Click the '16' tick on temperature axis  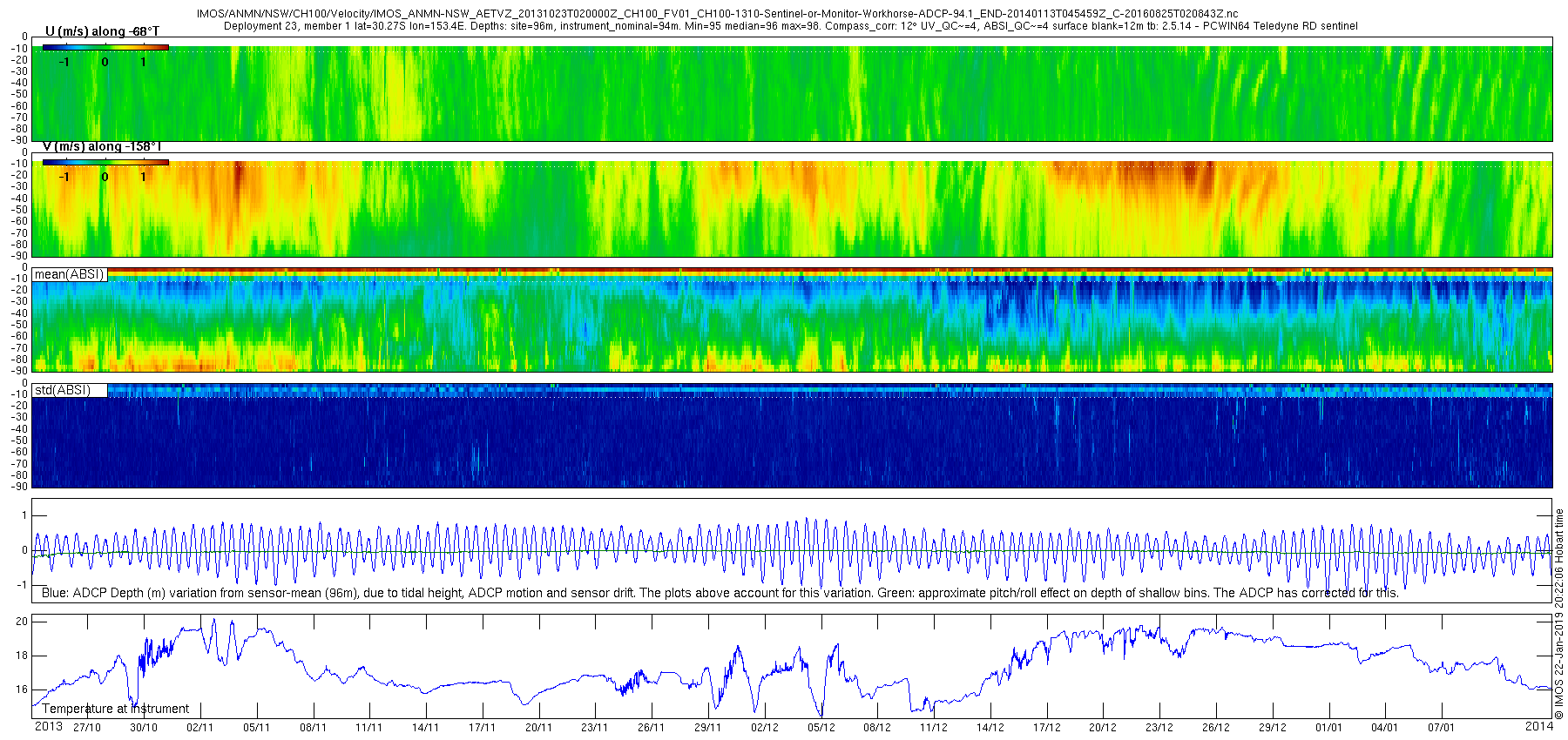point(23,690)
